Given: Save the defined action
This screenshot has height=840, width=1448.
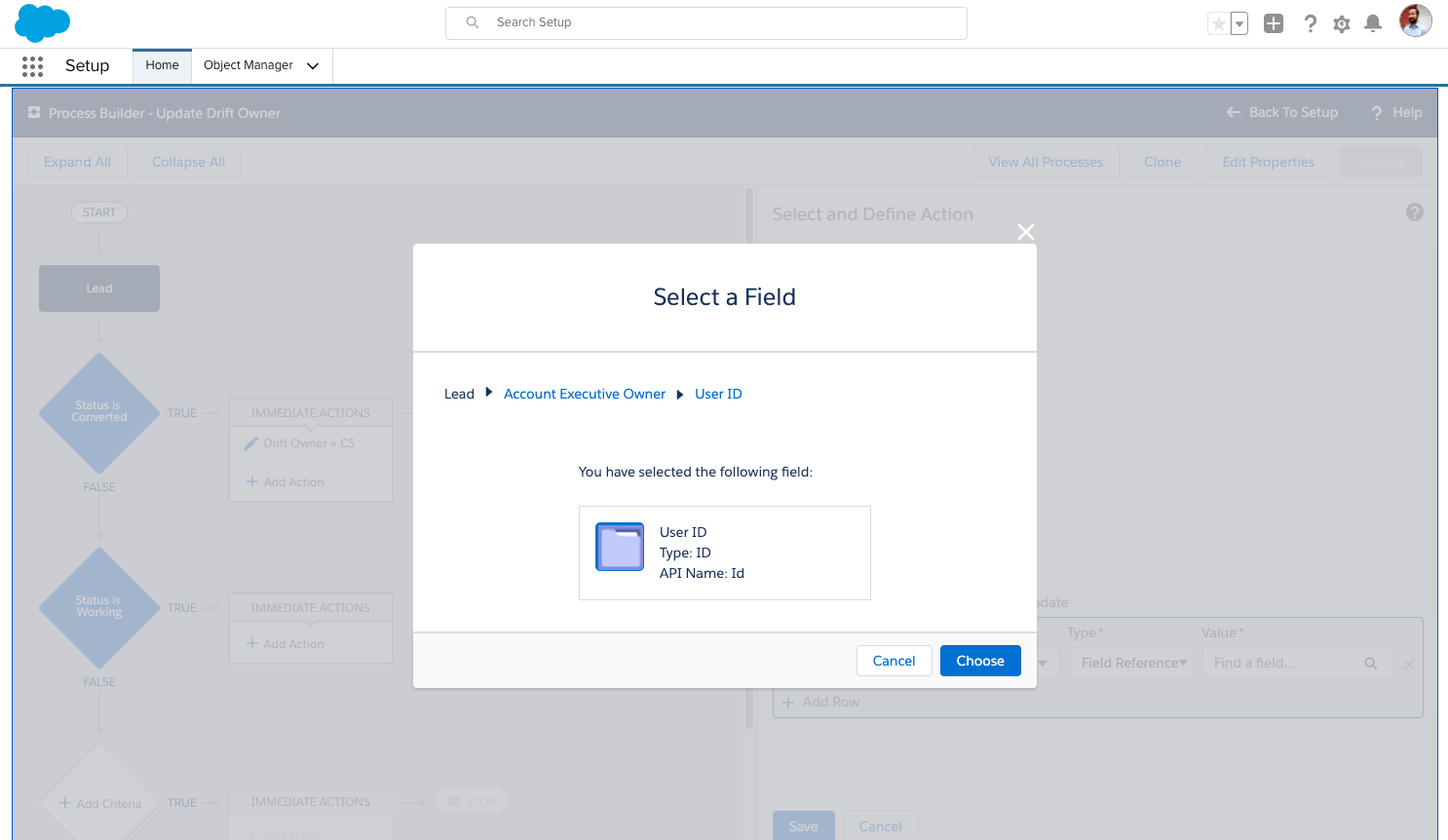Looking at the screenshot, I should click(803, 825).
